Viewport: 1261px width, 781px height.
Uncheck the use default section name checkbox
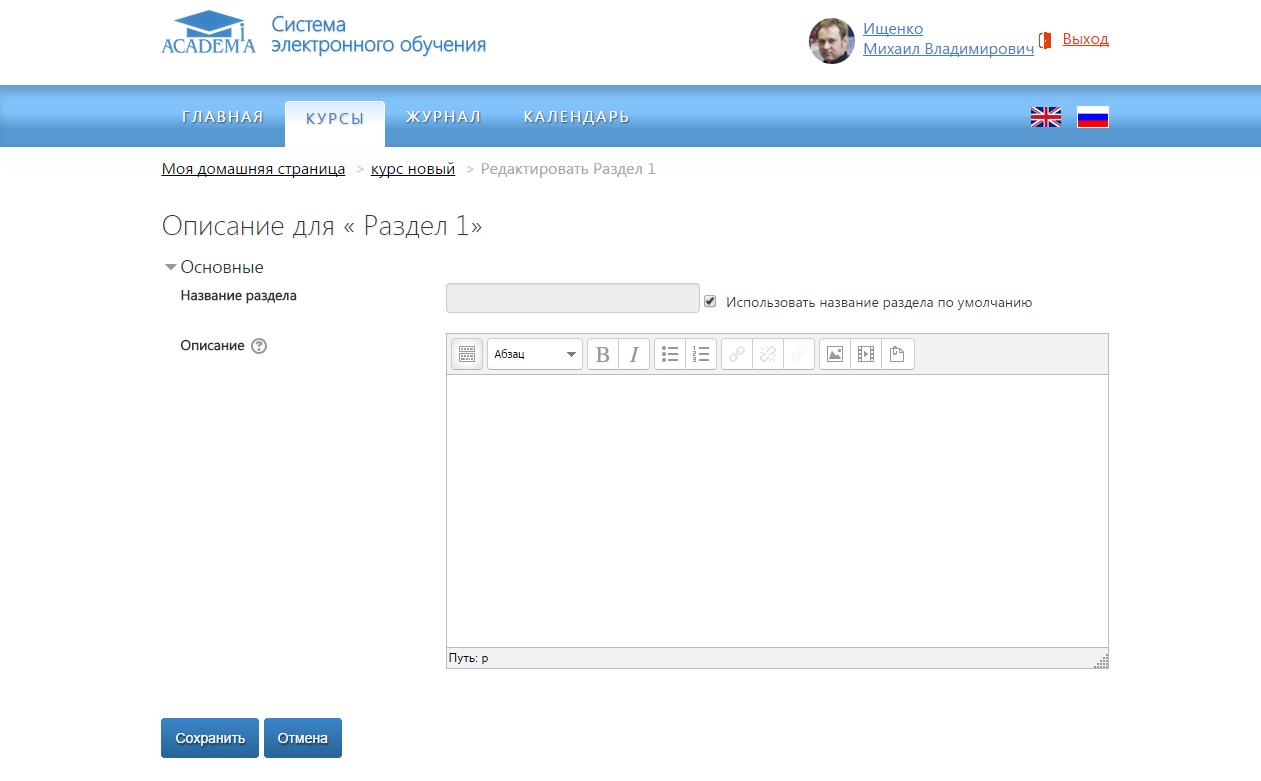tap(710, 301)
